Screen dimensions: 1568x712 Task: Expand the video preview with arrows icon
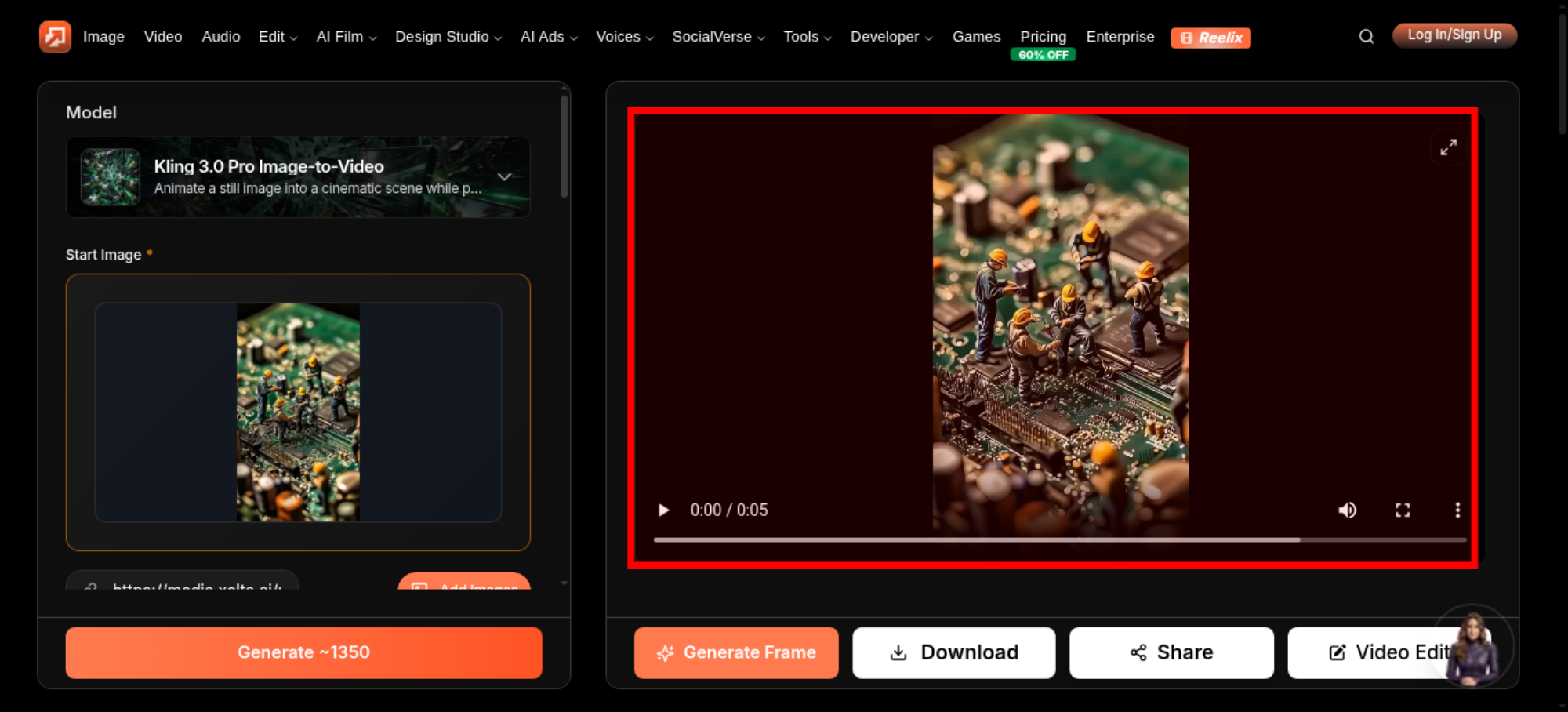coord(1448,147)
